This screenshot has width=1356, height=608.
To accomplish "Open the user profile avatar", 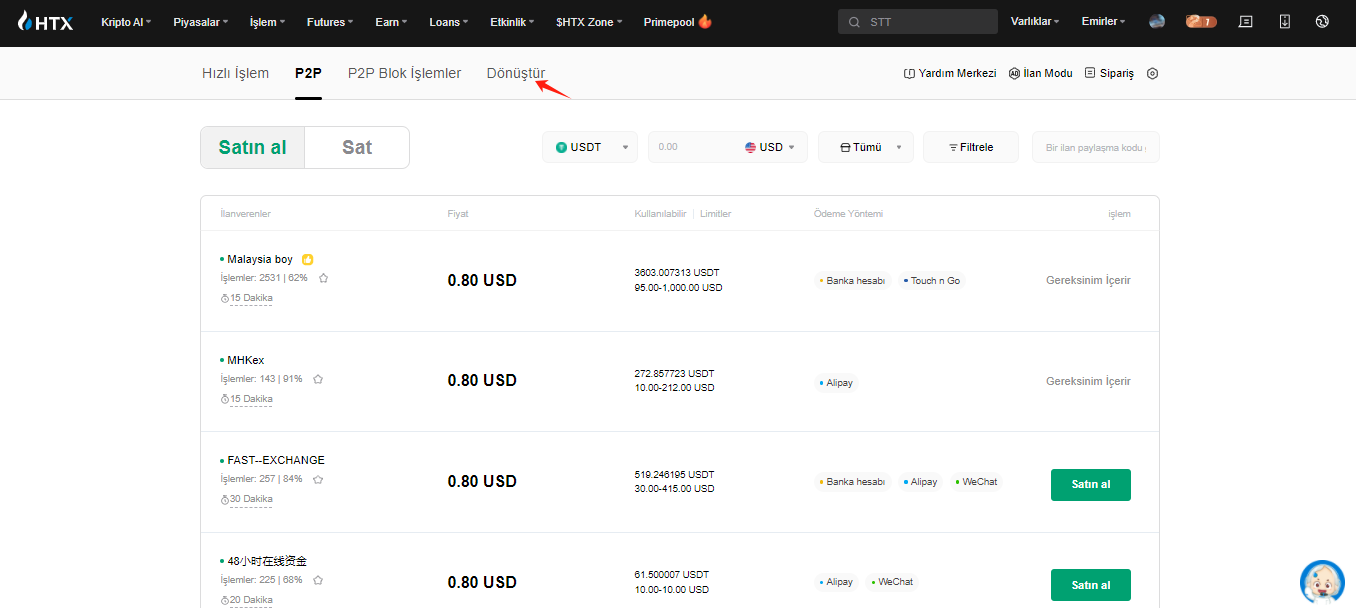I will pos(1157,21).
